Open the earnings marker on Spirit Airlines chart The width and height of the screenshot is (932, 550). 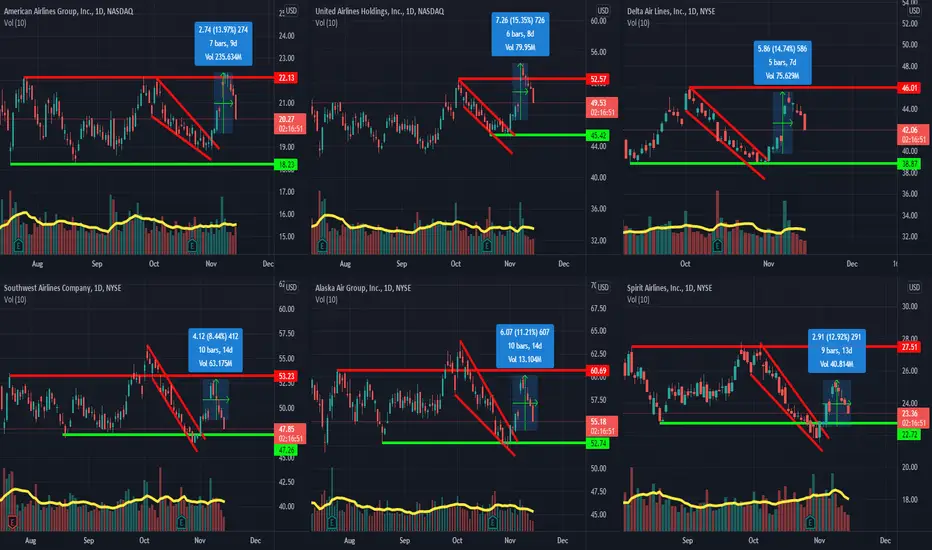coord(810,522)
